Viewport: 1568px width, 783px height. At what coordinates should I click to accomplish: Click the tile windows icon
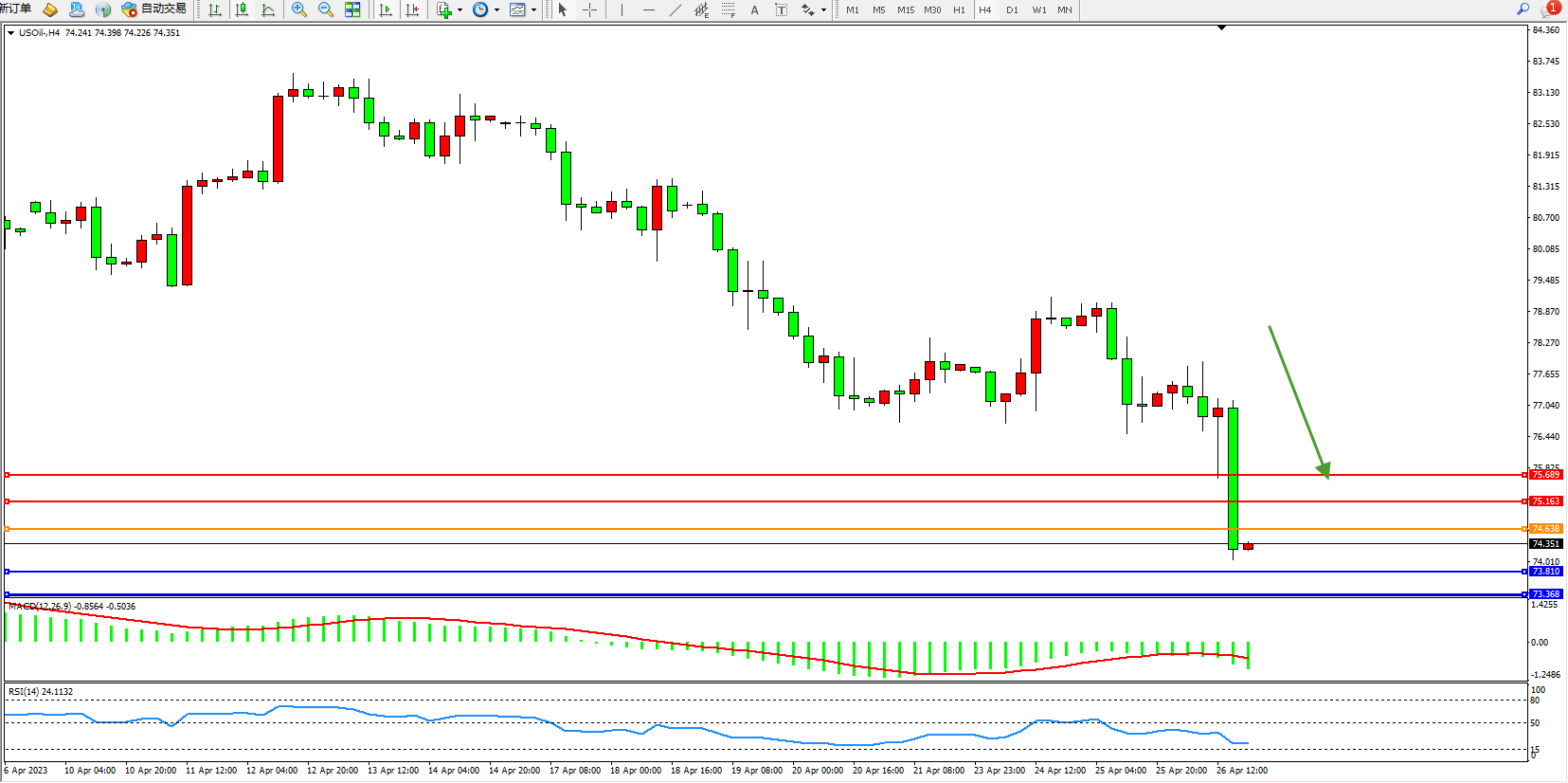tap(352, 9)
